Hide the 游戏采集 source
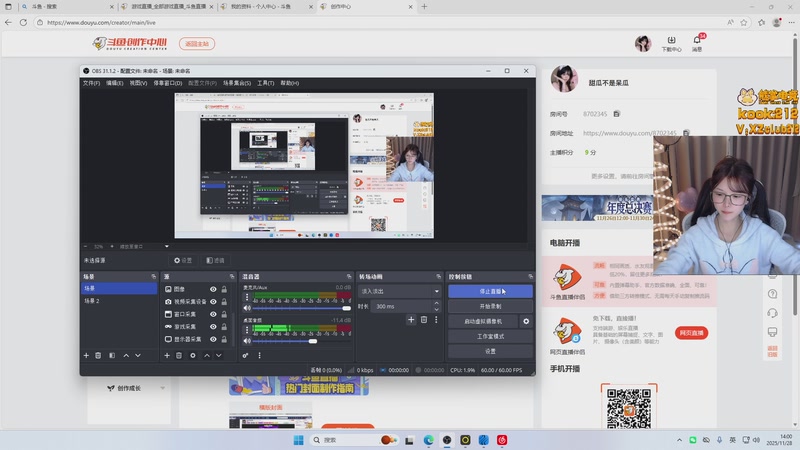The height and width of the screenshot is (450, 800). click(x=213, y=327)
